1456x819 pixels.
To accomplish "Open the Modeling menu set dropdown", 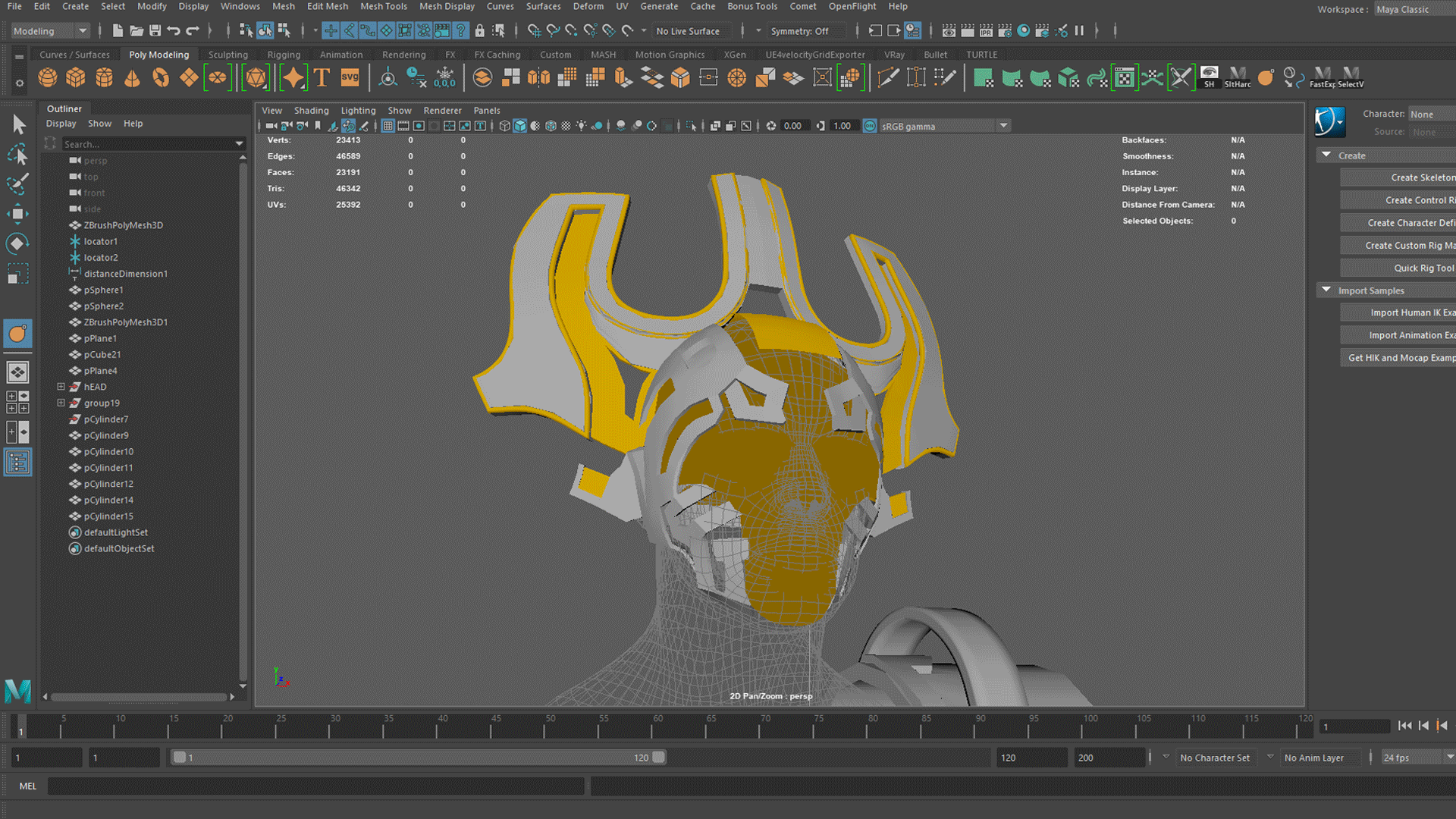I will pyautogui.click(x=51, y=31).
